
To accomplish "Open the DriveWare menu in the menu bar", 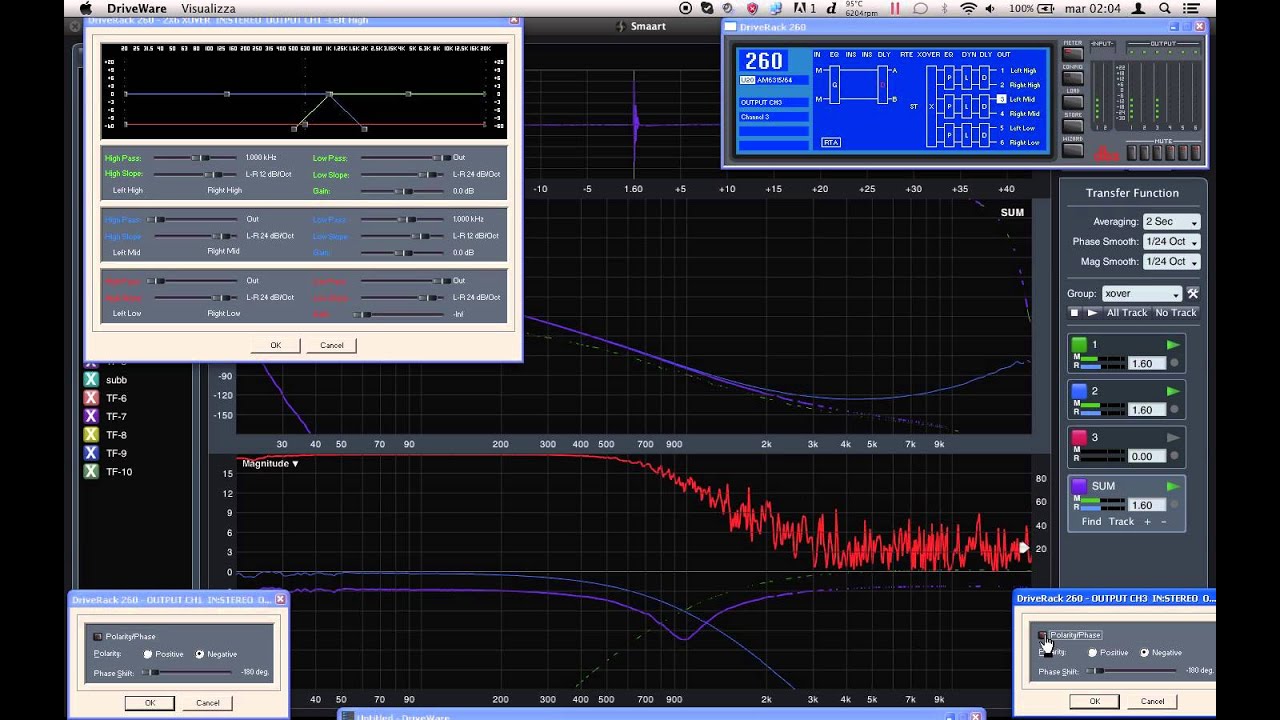I will pyautogui.click(x=137, y=8).
